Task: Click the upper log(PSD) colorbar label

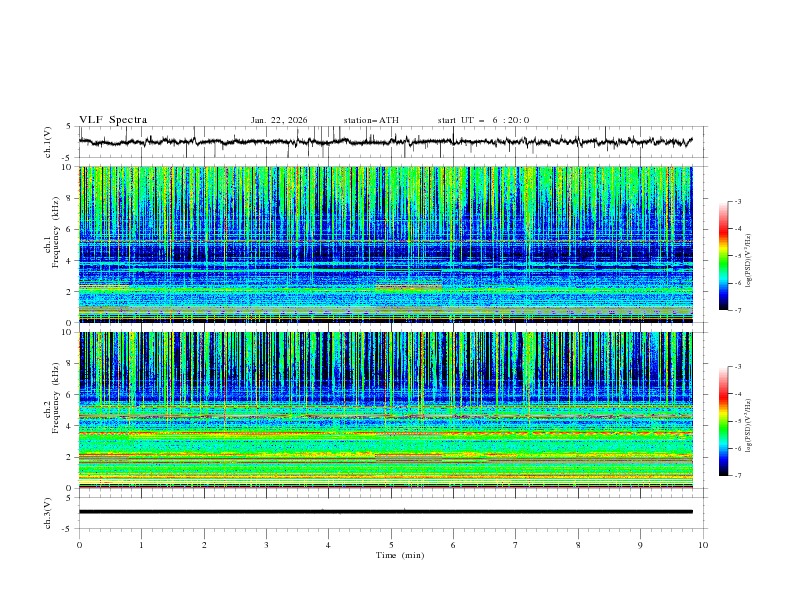Action: click(x=749, y=261)
